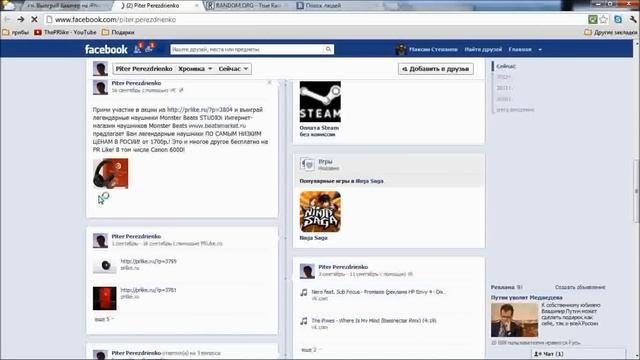
Task: Jump to 2012 in timeline navigator
Action: click(503, 77)
